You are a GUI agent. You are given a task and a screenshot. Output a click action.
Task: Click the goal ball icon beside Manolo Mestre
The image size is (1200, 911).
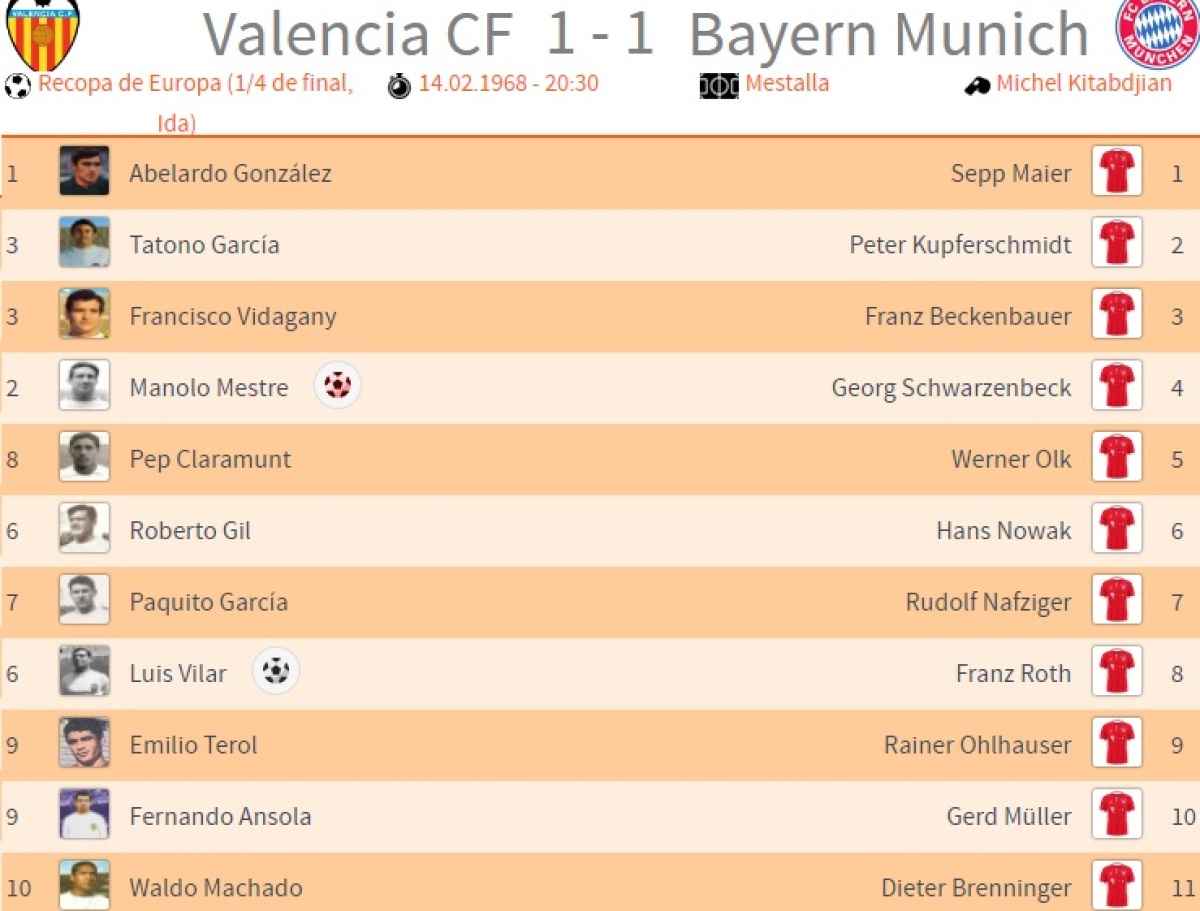pyautogui.click(x=338, y=386)
